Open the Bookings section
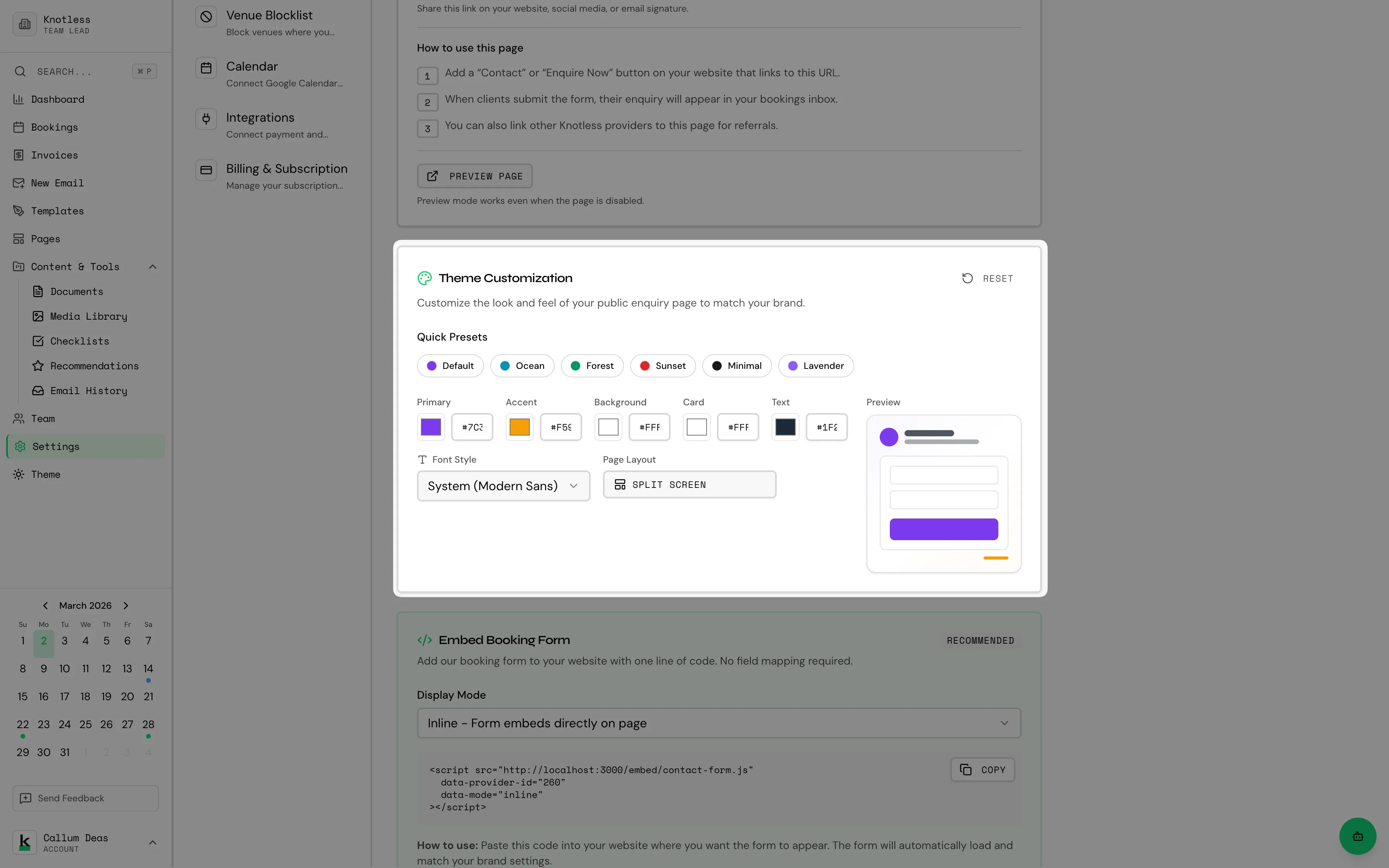 (54, 127)
